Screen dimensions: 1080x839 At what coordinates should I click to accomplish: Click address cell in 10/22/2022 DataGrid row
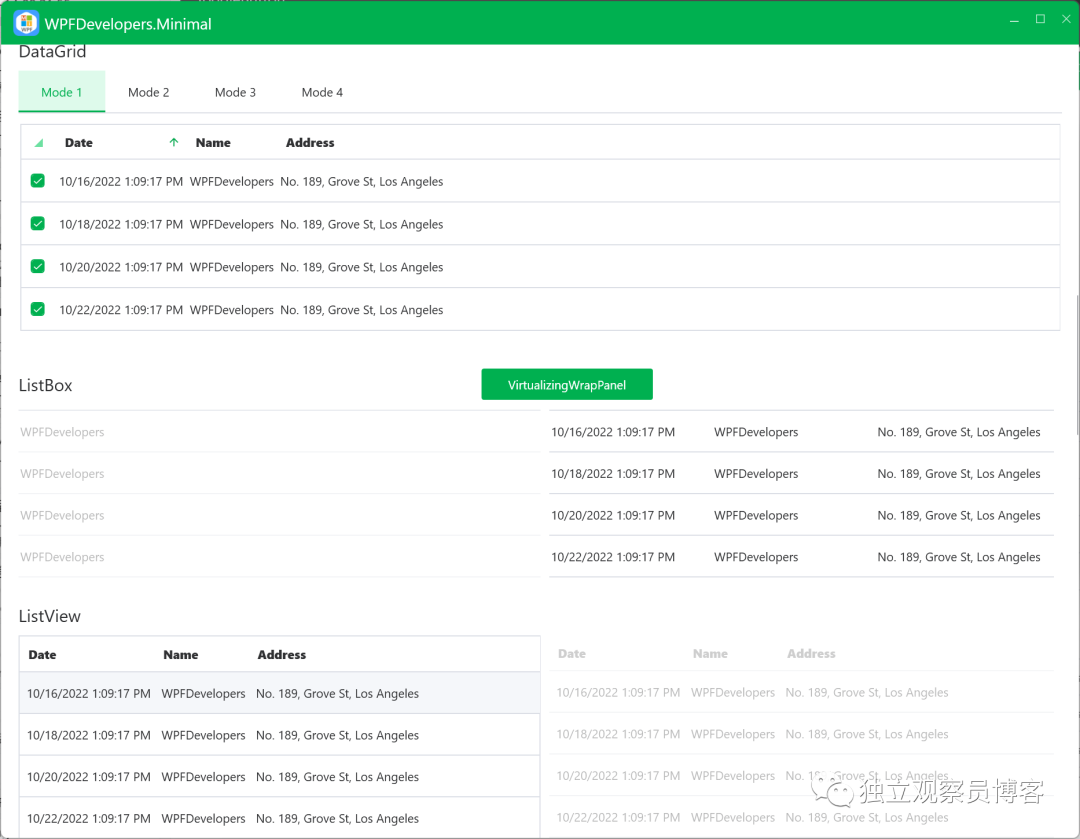(x=362, y=309)
